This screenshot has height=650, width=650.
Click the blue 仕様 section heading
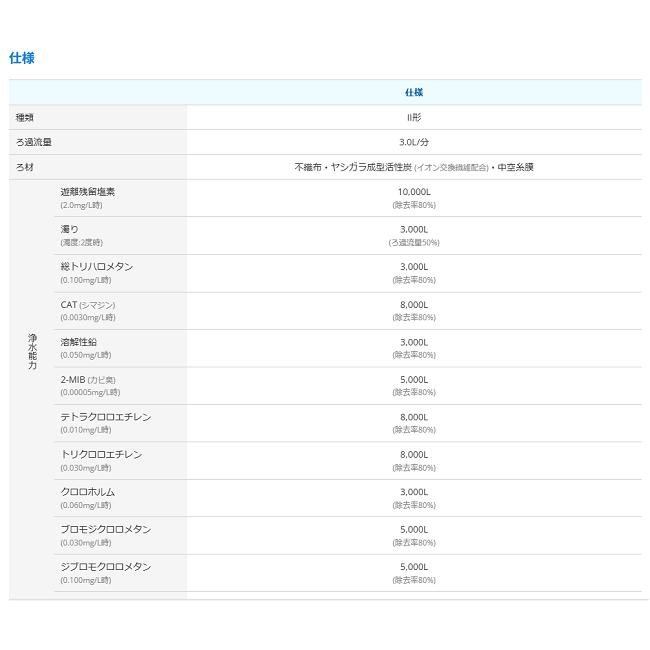(22, 58)
